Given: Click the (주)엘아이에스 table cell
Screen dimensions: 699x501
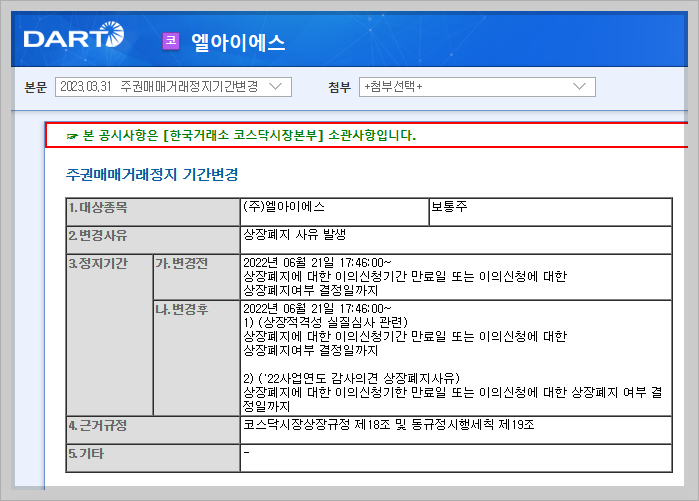Looking at the screenshot, I should pos(334,212).
